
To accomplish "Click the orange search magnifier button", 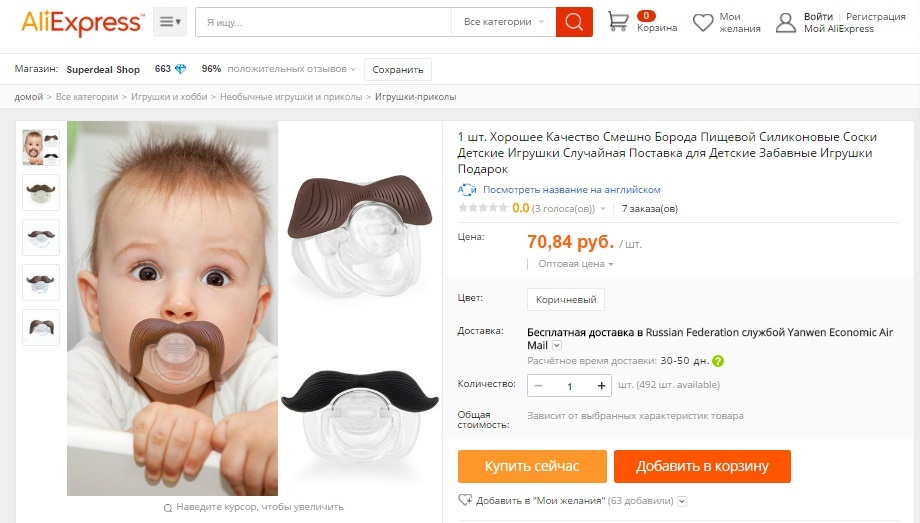I will click(x=574, y=22).
